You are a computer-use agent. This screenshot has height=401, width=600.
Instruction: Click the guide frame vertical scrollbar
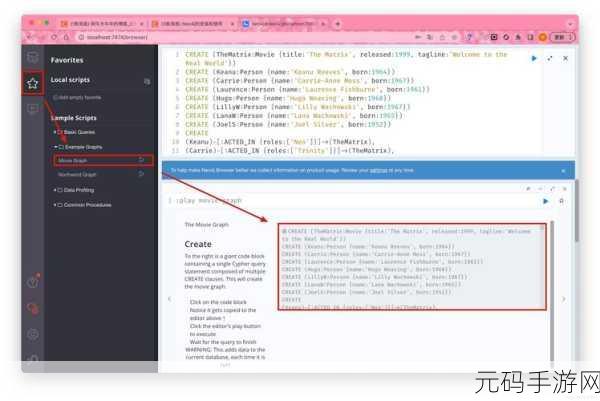click(552, 291)
